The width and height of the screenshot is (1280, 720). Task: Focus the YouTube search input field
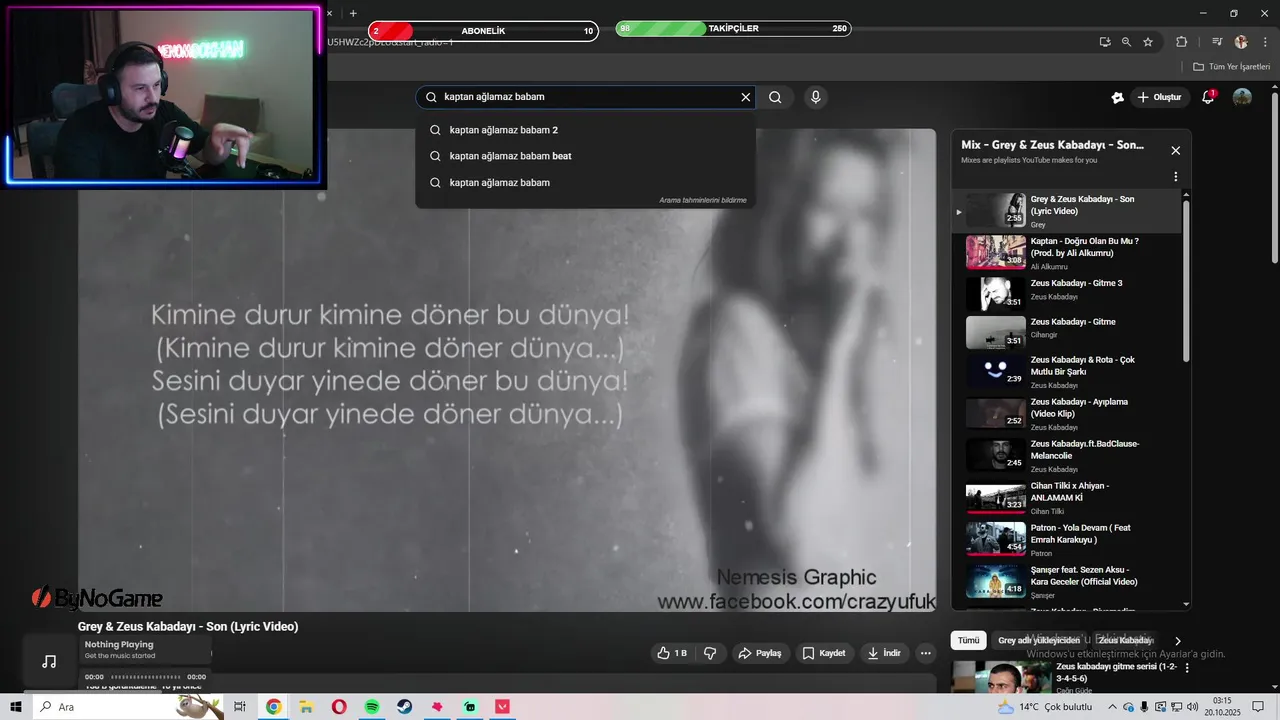click(x=585, y=97)
